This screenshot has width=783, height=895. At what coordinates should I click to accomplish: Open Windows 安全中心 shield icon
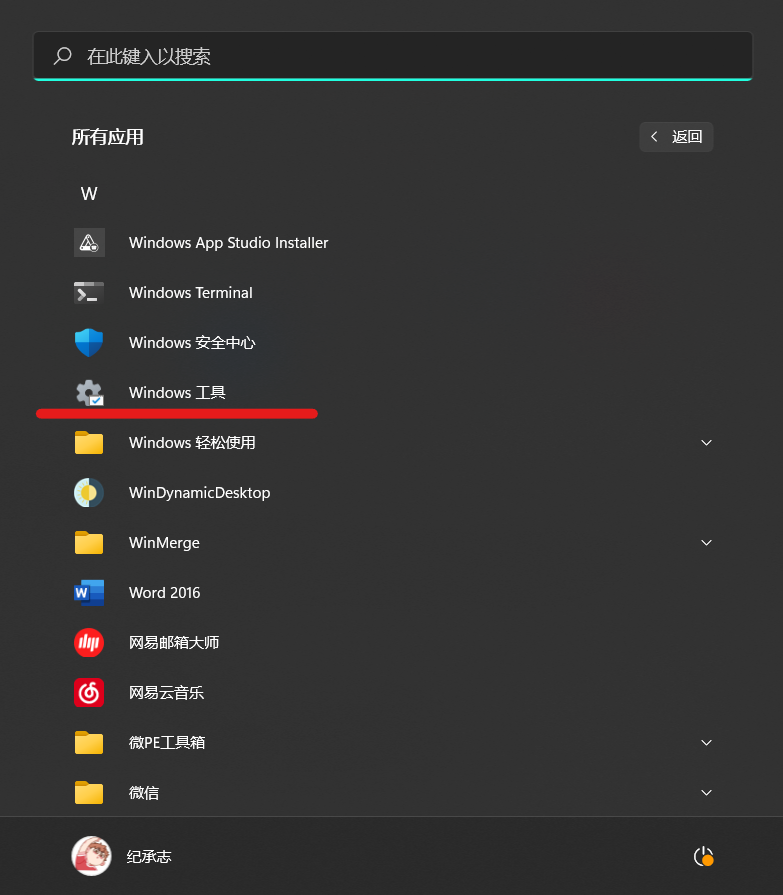pyautogui.click(x=89, y=342)
